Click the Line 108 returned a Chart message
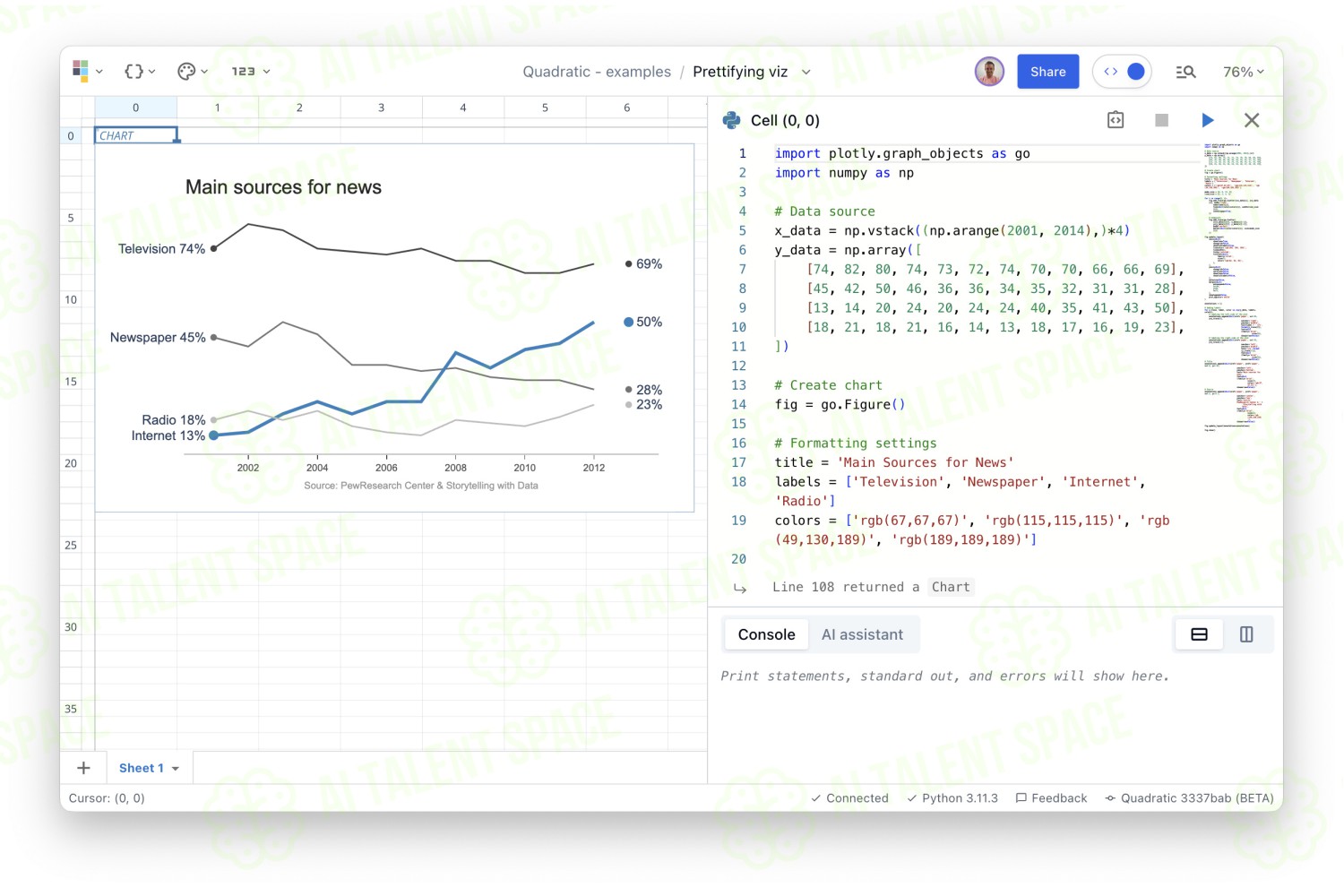Viewport: 1344px width, 896px height. (x=872, y=587)
